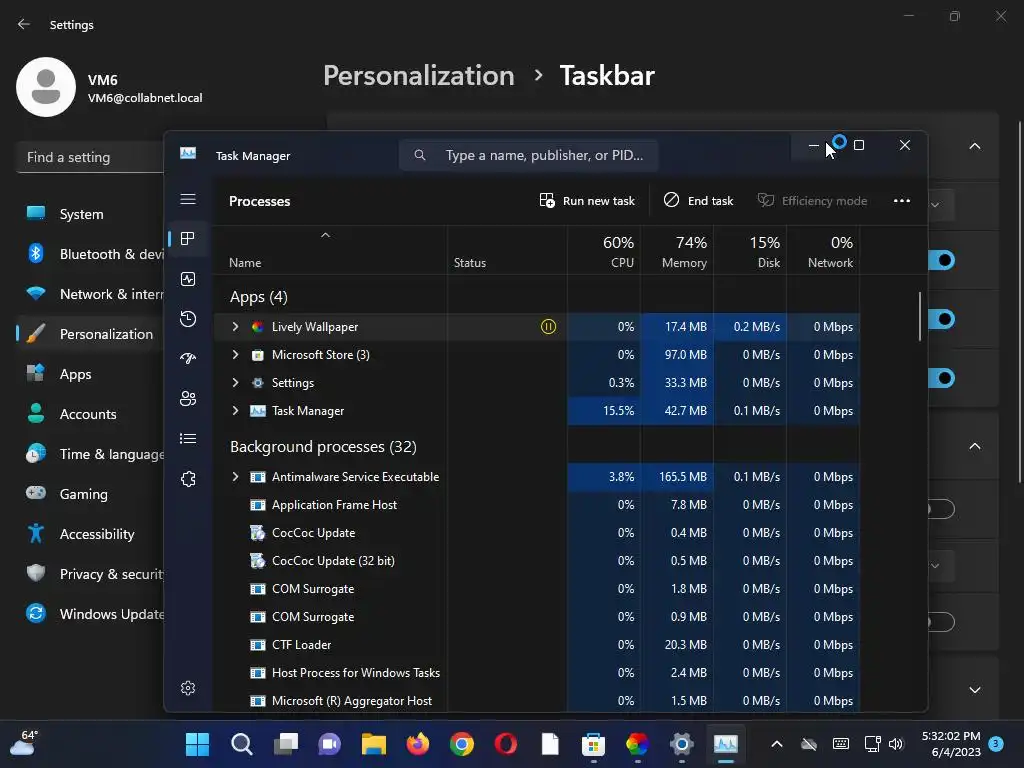Open Windows Start button on taskbar

click(x=197, y=744)
